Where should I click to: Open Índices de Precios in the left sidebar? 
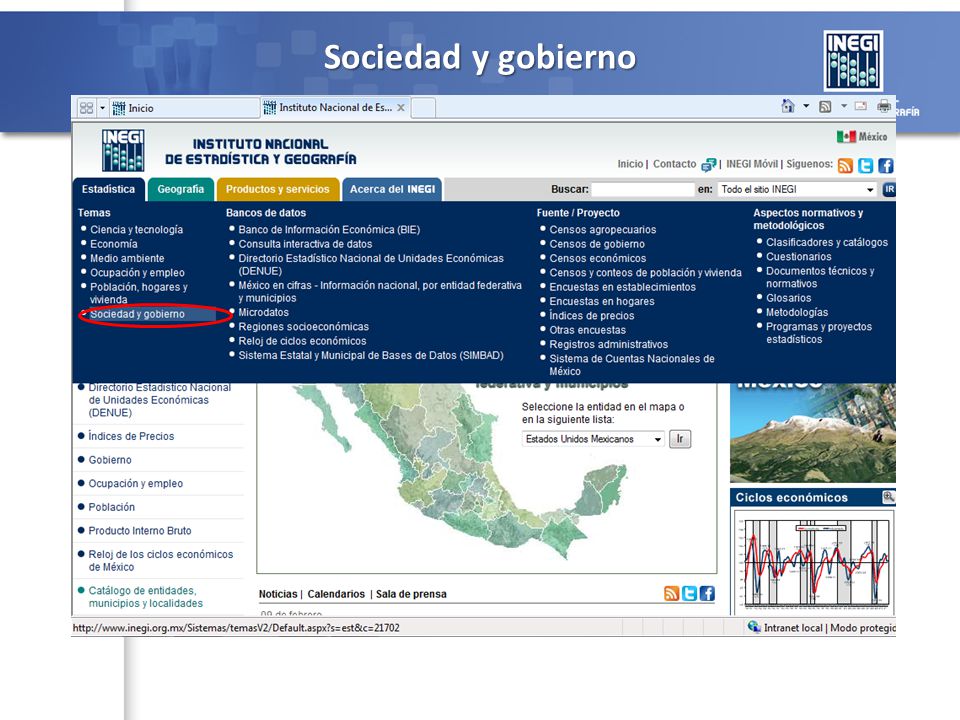point(131,436)
